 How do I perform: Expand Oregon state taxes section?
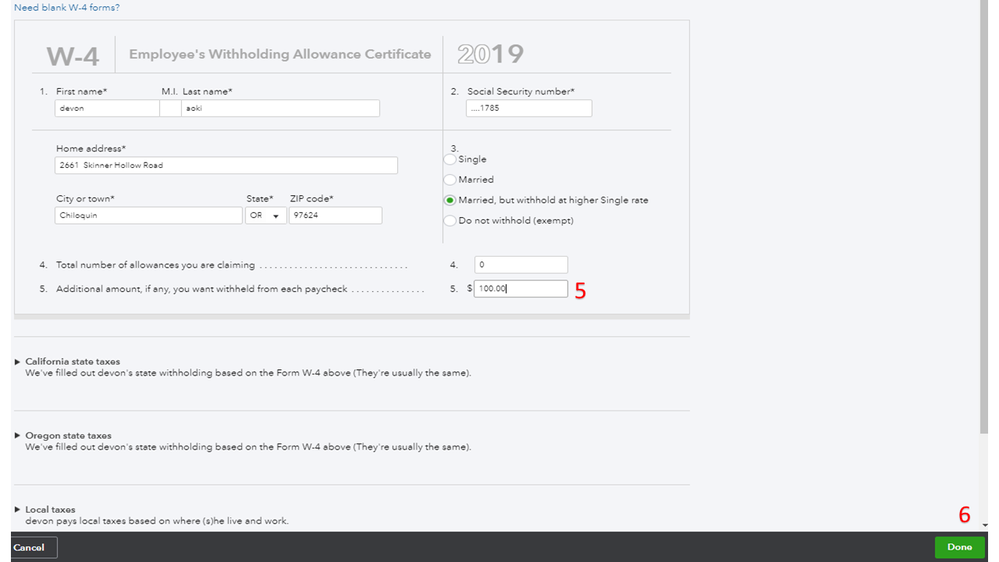(68, 435)
